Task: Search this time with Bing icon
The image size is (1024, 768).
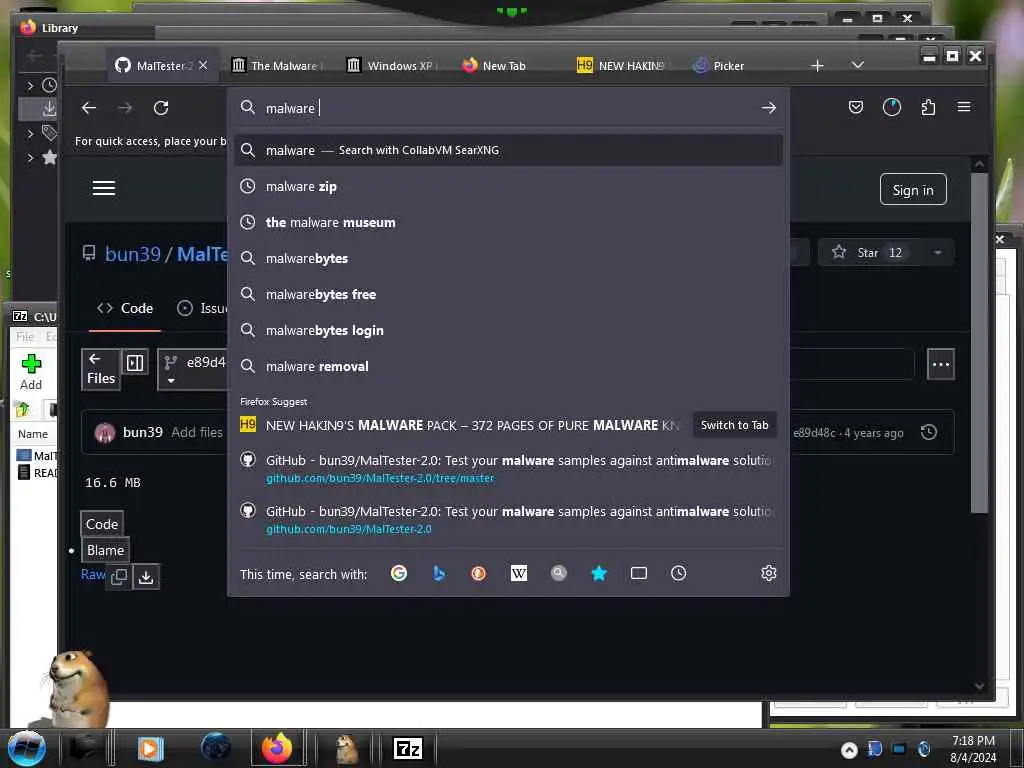Action: click(439, 573)
